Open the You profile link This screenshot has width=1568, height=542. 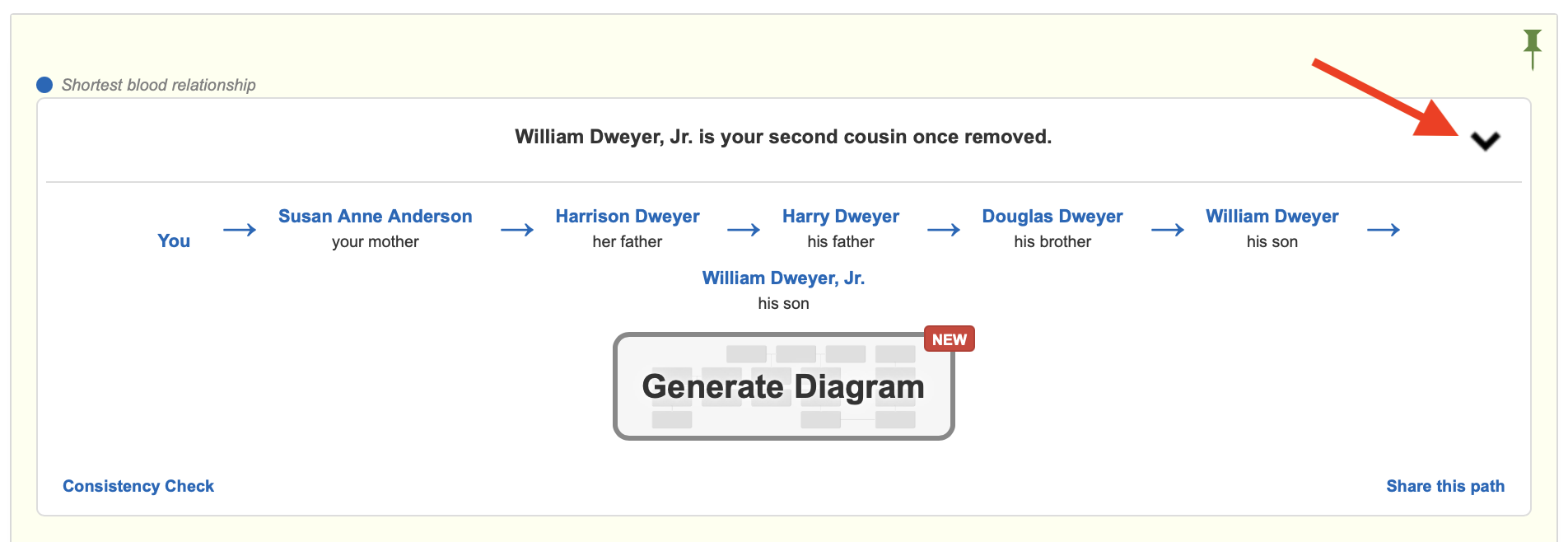(x=174, y=241)
